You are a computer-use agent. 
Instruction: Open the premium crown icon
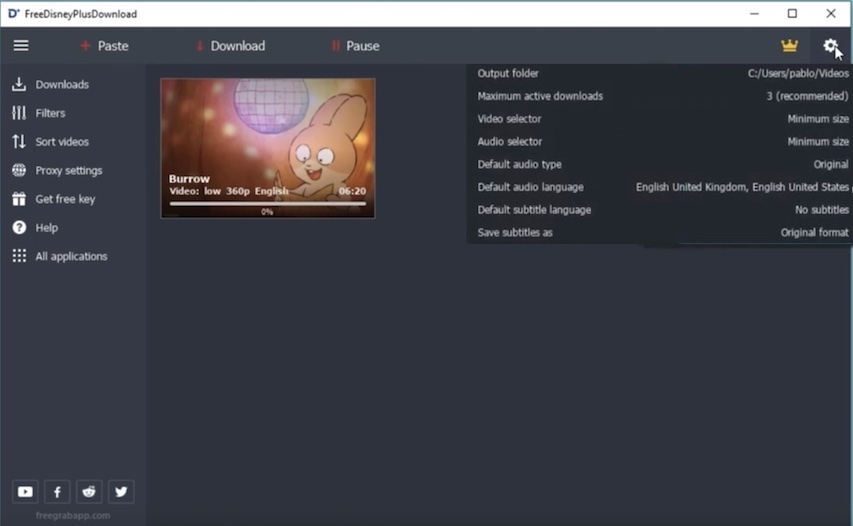[x=789, y=46]
